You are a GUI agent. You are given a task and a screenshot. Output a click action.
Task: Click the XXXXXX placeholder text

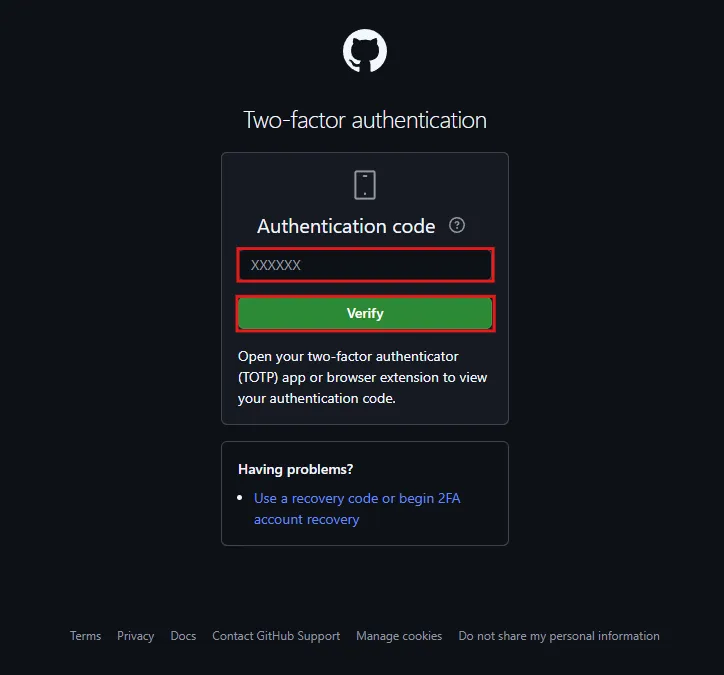pos(276,265)
